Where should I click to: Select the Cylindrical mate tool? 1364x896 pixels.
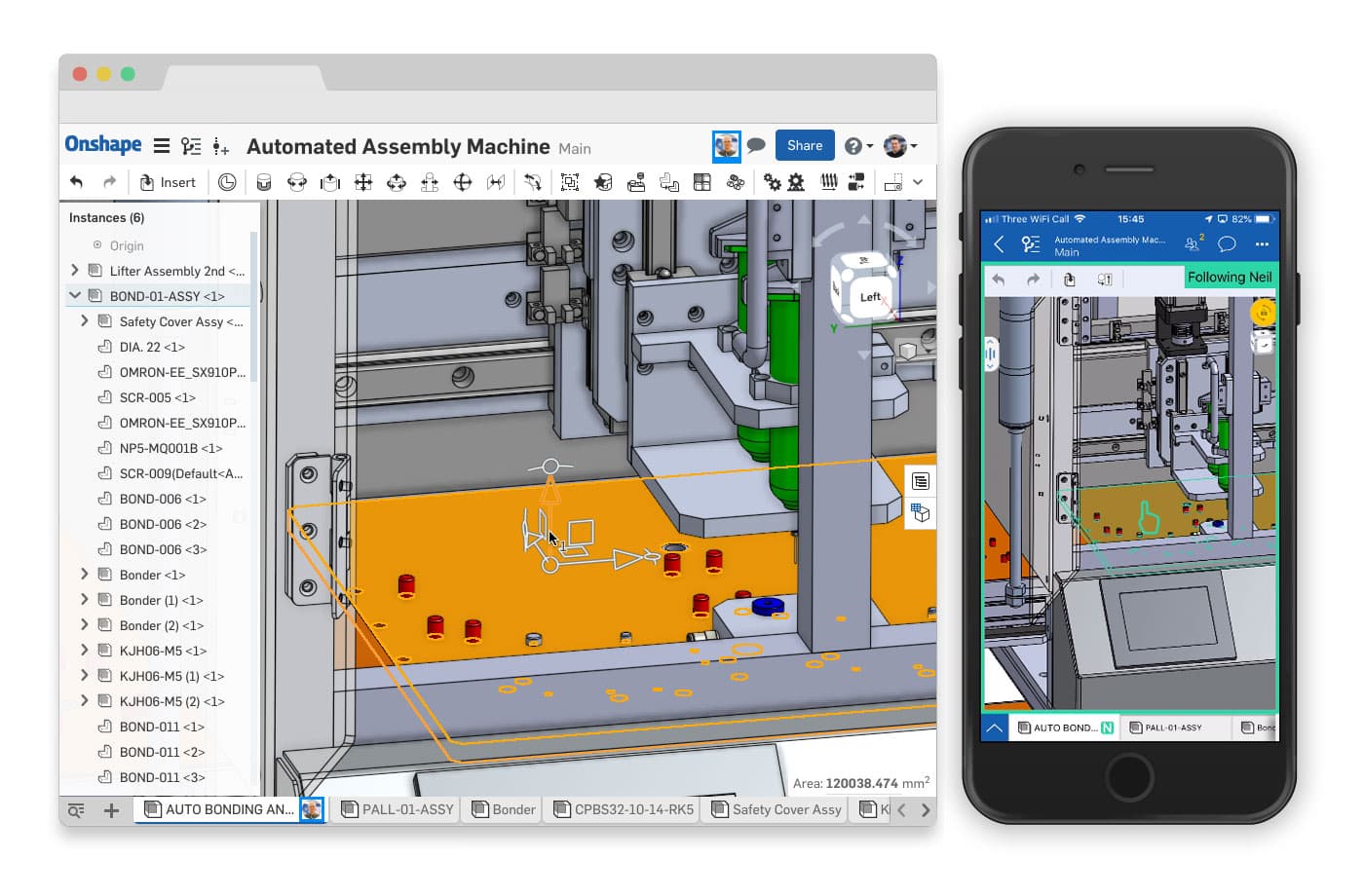[397, 182]
